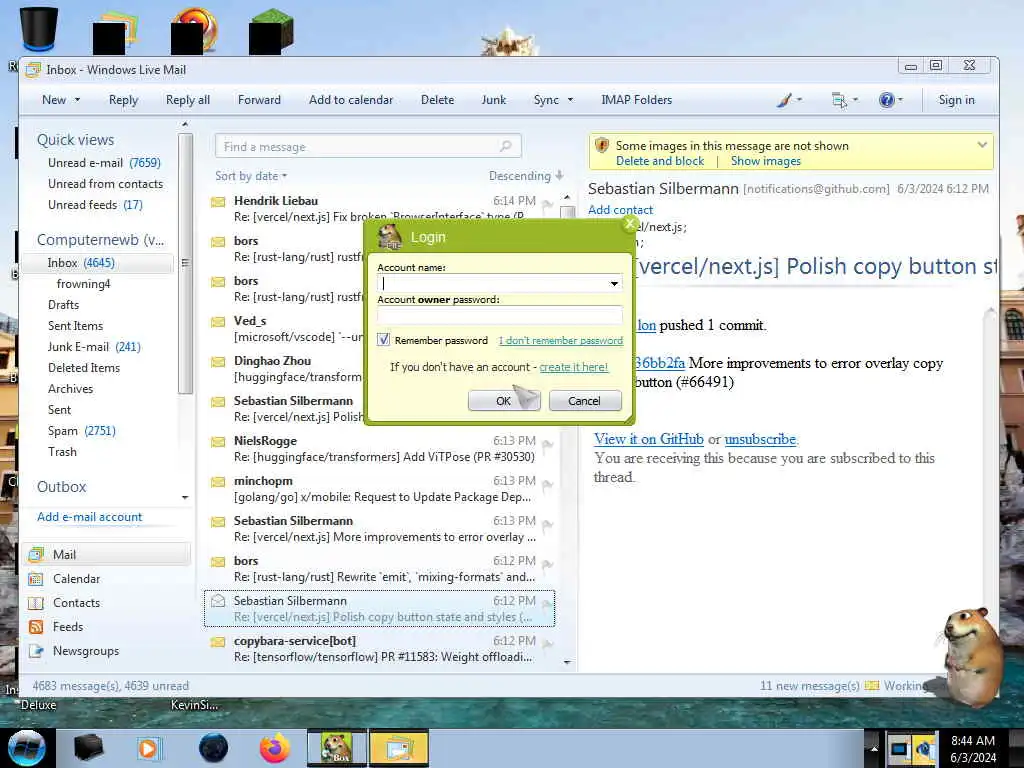The image size is (1024, 768).
Task: Click Sign in at top right
Action: 956,100
